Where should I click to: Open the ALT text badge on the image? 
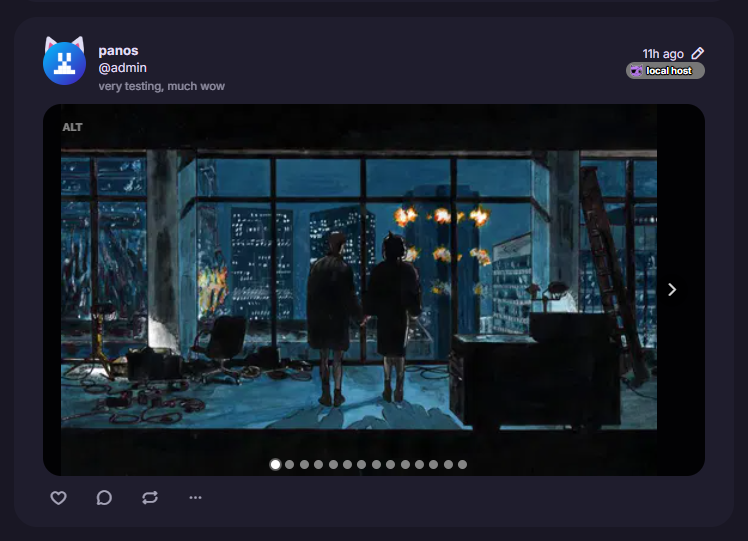click(x=73, y=127)
